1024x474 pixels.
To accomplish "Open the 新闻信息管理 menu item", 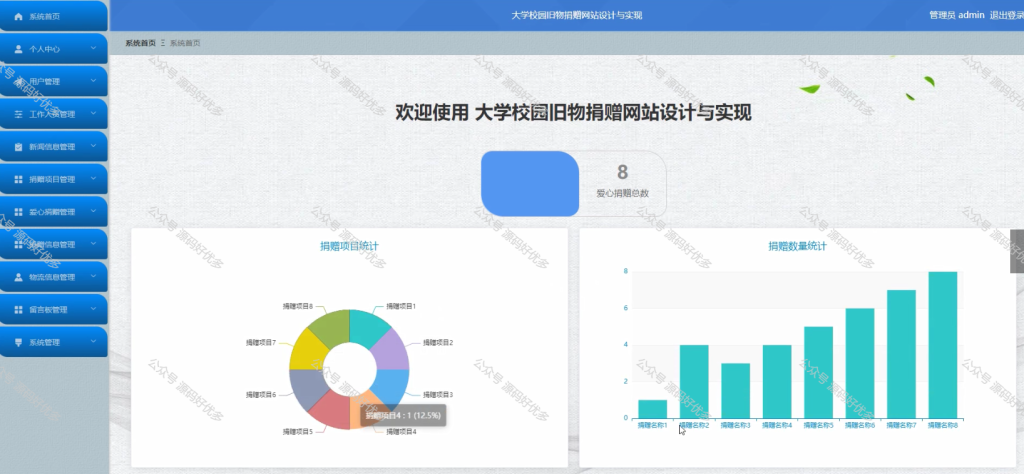I will (x=54, y=147).
